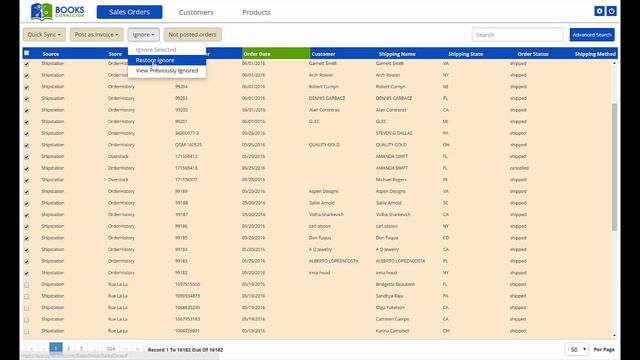Click the scroll down arrow of table
The image size is (640, 360).
pyautogui.click(x=614, y=336)
